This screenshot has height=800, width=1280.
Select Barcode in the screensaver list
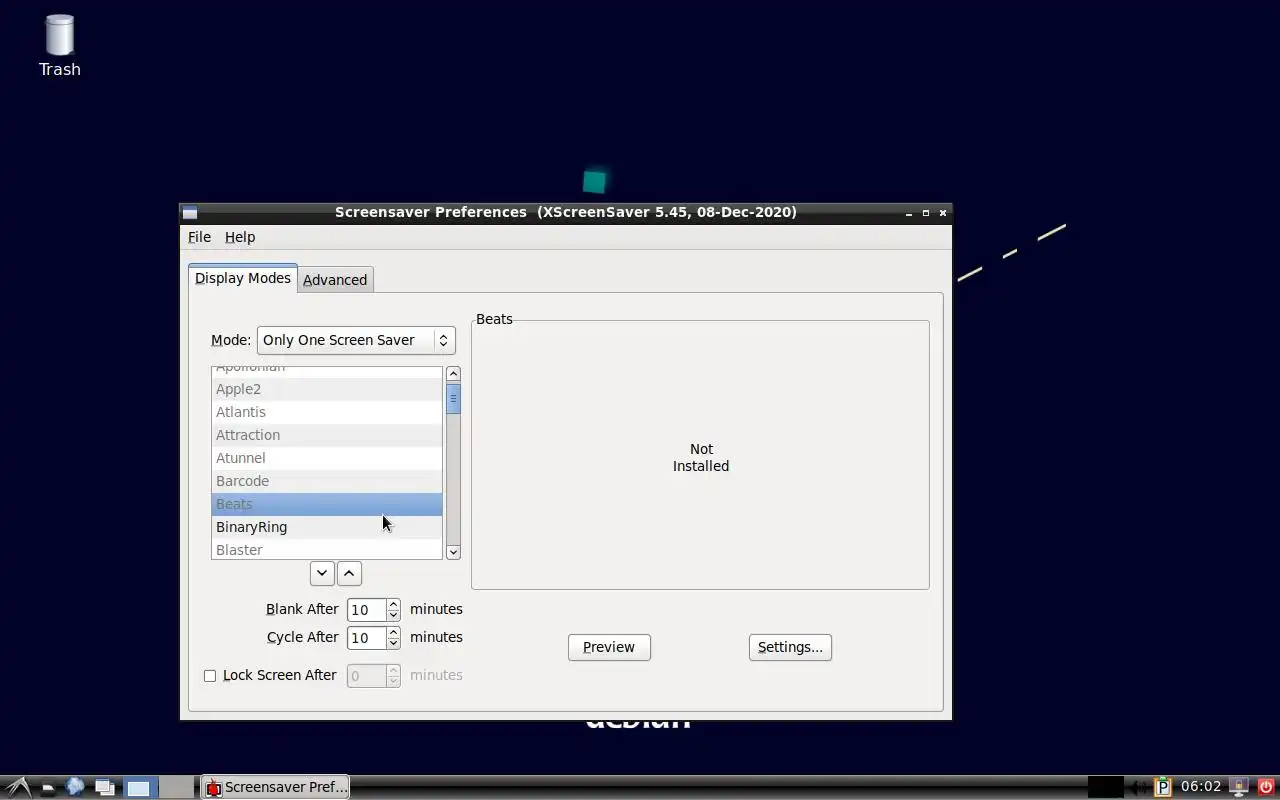[x=327, y=481]
